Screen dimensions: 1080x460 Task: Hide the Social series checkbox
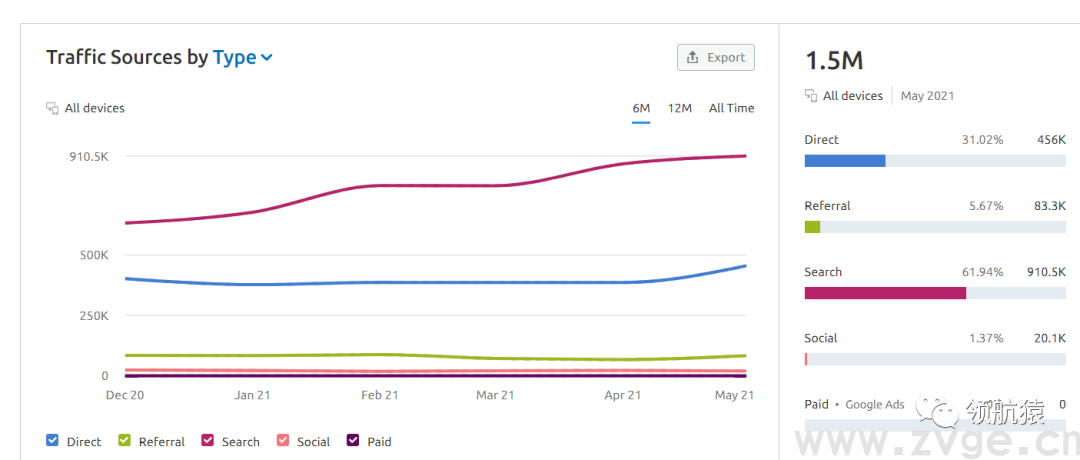pos(283,441)
